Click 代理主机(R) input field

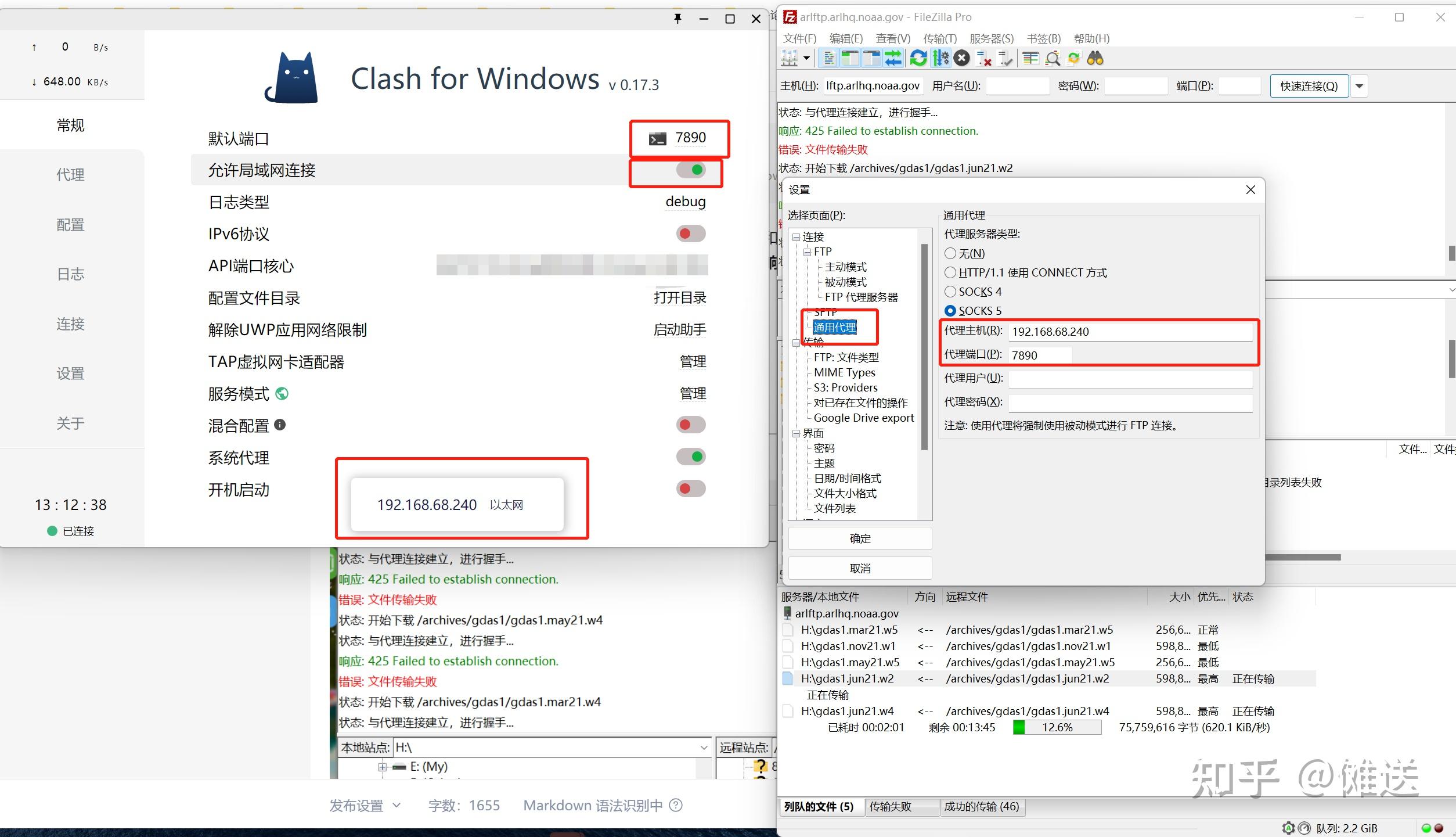pos(1130,332)
